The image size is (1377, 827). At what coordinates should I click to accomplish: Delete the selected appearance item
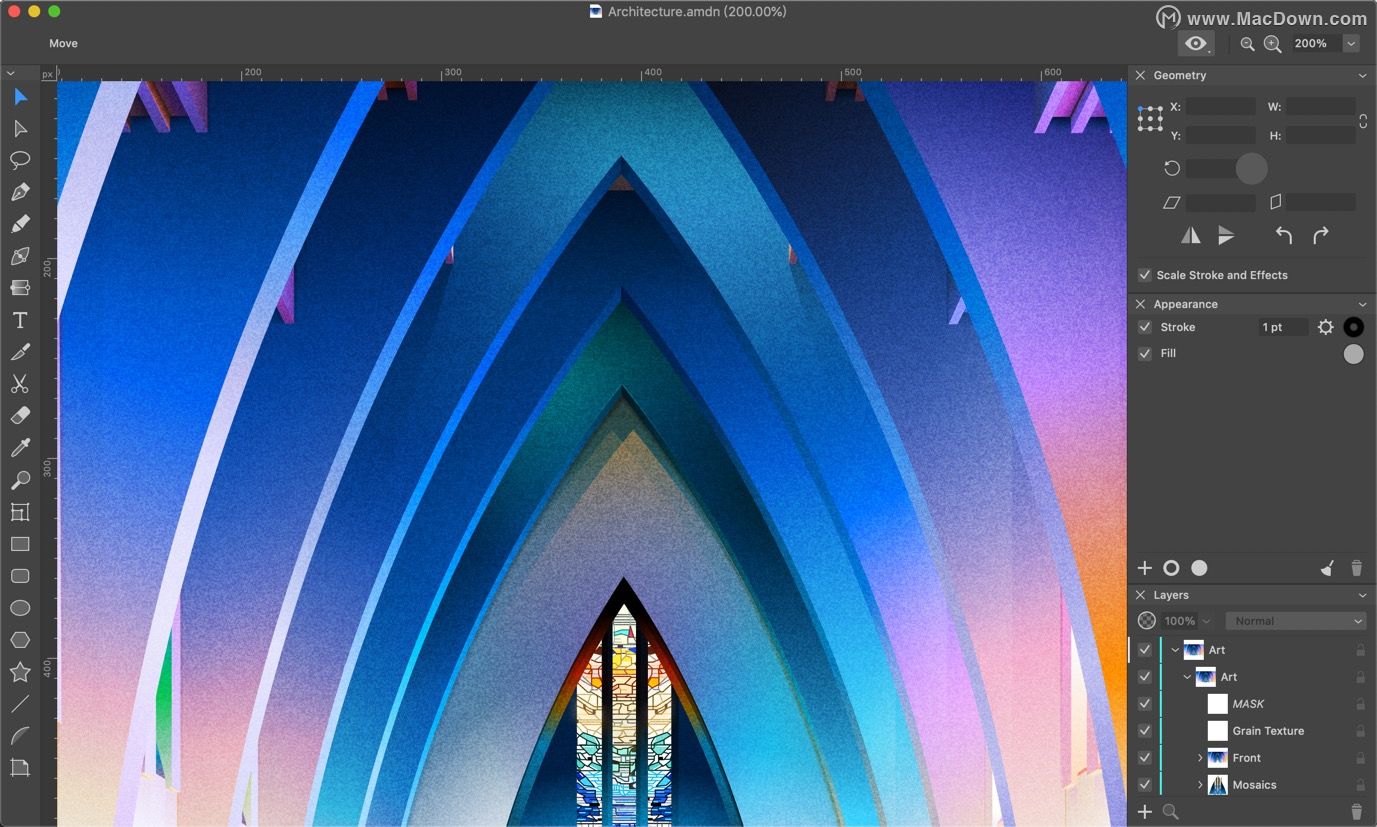click(1357, 568)
